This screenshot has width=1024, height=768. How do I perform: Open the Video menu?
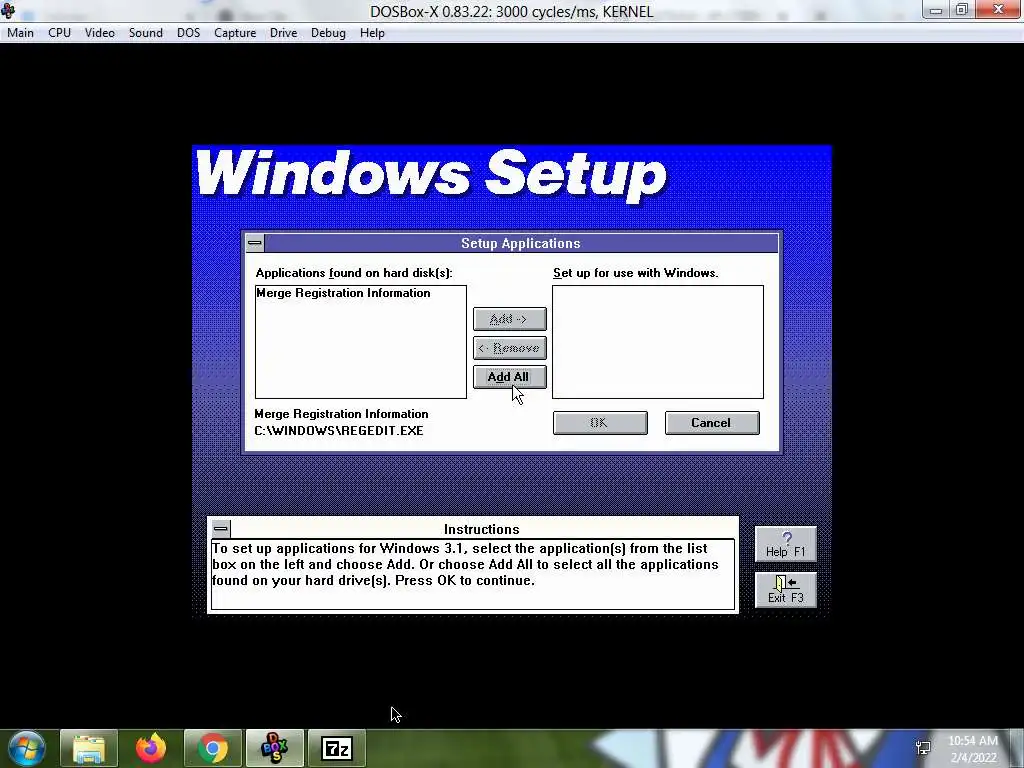100,33
